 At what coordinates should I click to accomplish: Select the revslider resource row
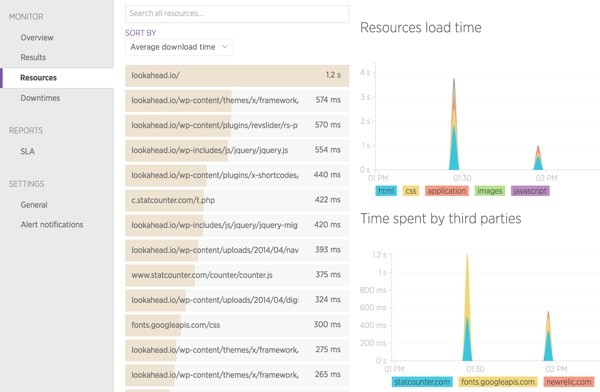click(237, 125)
